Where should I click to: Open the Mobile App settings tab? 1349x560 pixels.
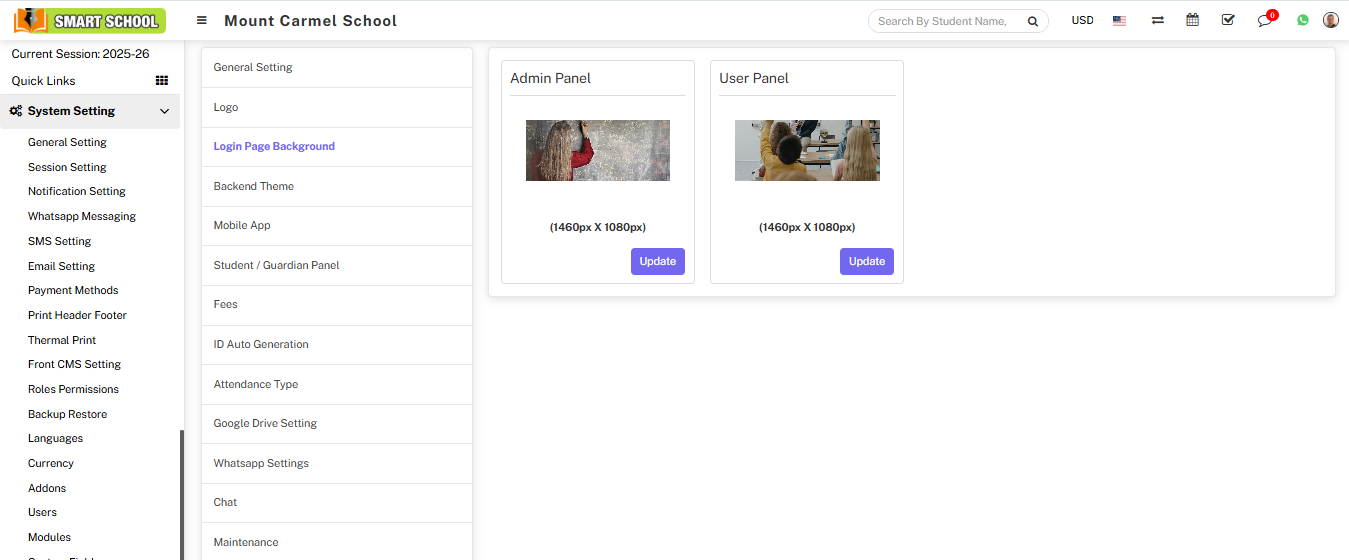tap(242, 225)
